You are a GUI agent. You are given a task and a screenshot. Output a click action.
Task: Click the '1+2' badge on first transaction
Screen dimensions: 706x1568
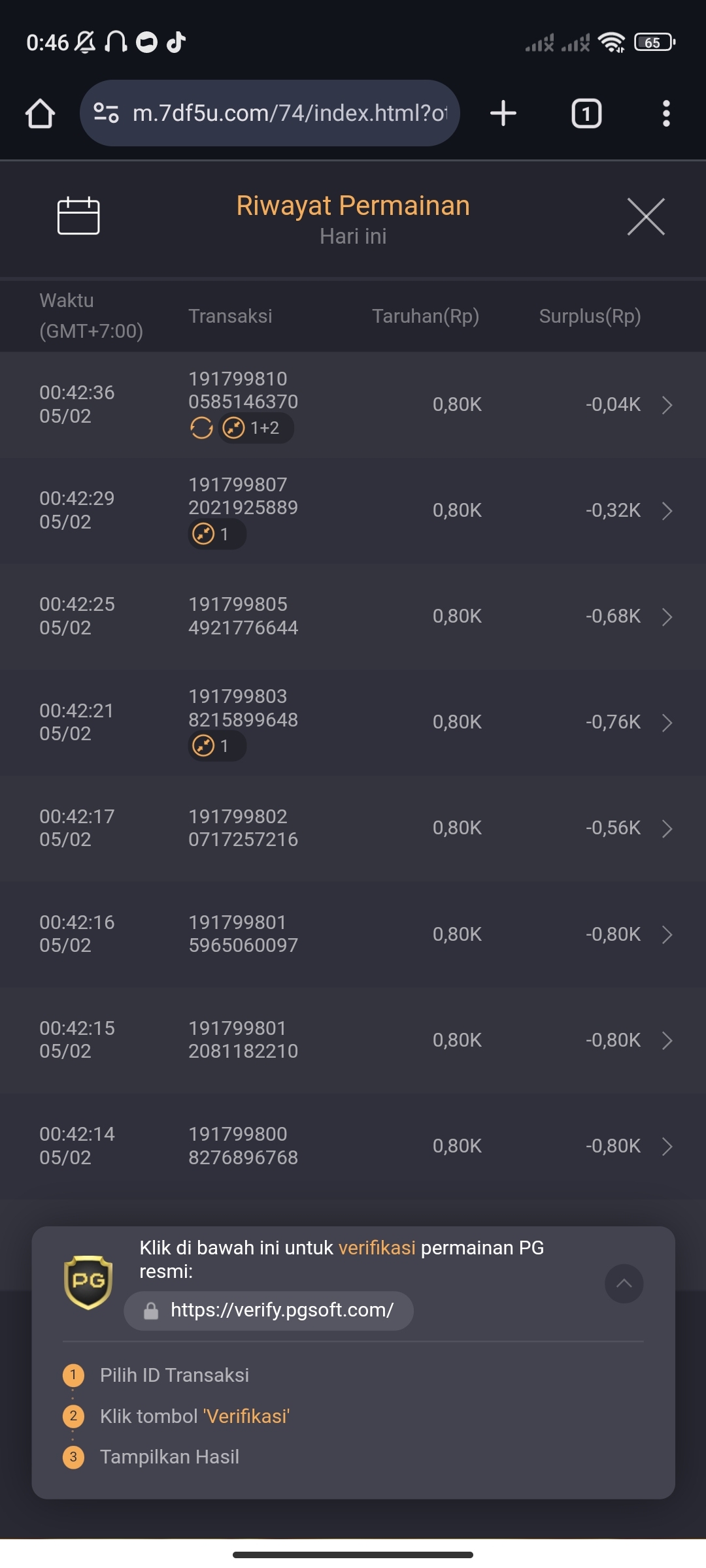point(256,428)
